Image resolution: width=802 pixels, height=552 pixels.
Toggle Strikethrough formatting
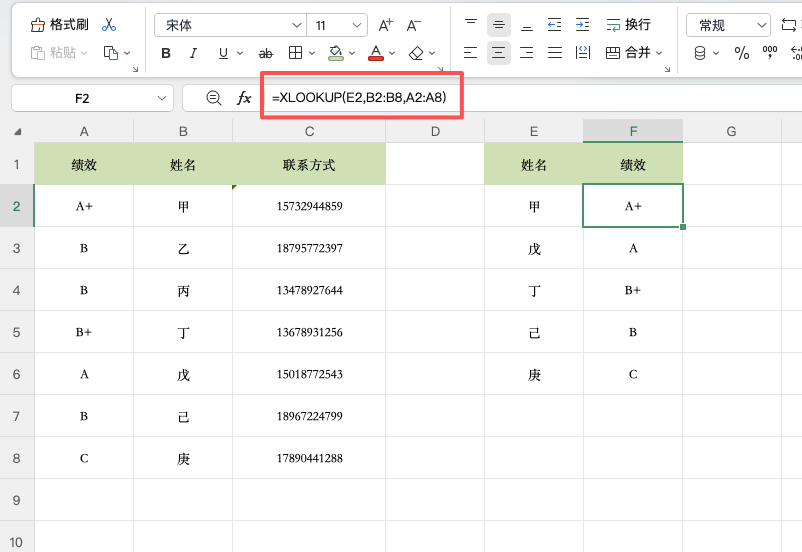pos(265,53)
